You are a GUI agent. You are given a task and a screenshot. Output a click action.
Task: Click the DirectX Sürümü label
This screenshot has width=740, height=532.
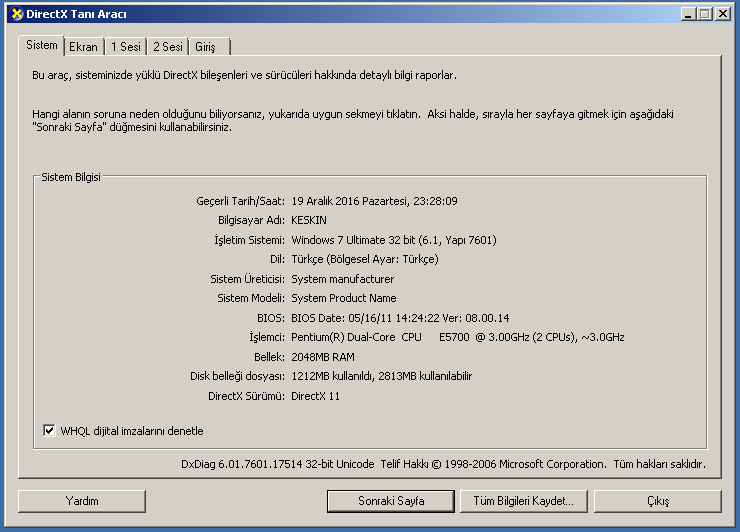click(246, 396)
